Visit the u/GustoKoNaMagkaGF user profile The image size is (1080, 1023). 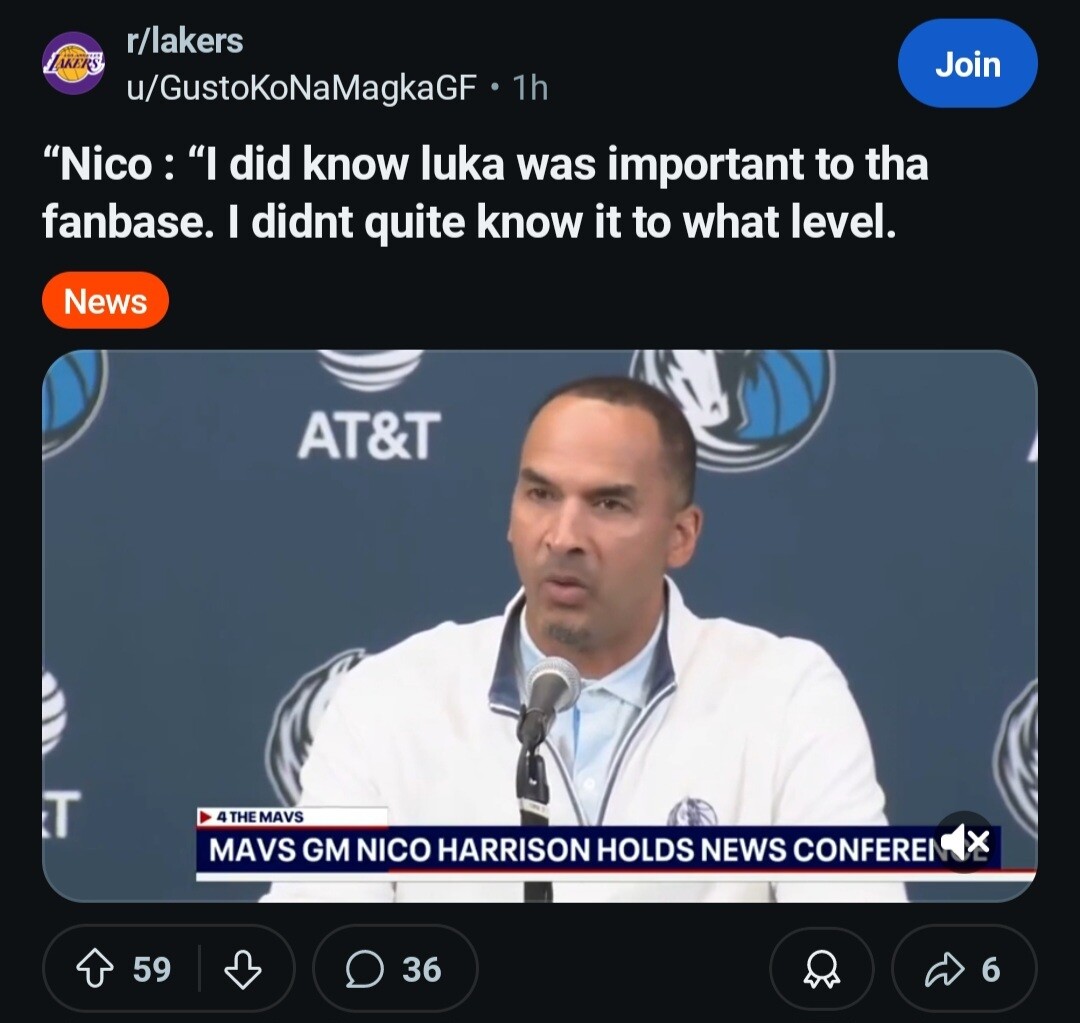click(300, 88)
